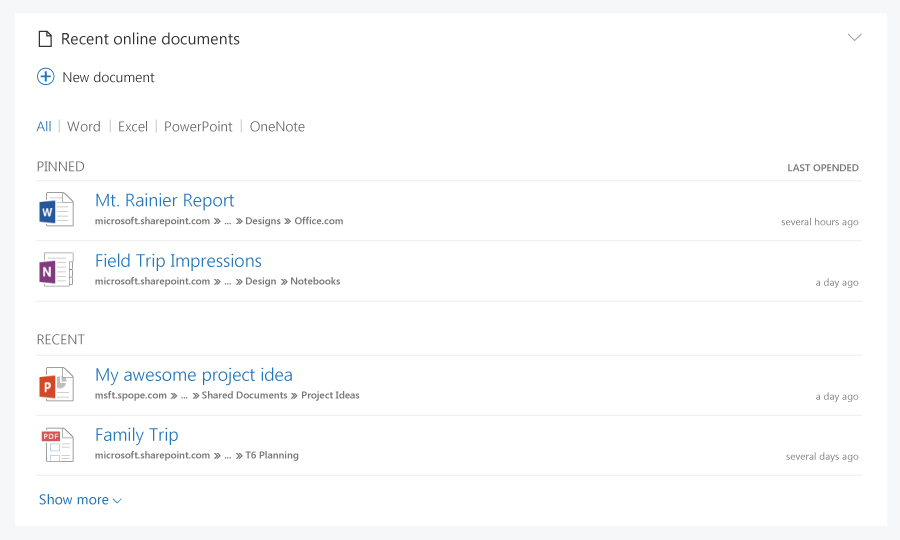Select the All filter tab
The image size is (900, 540).
(x=44, y=127)
